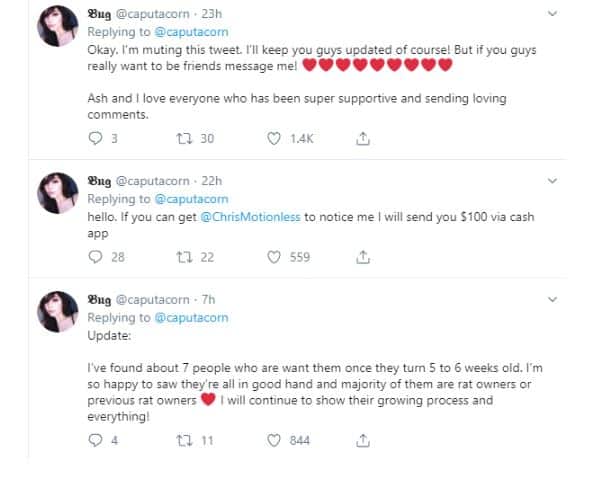Image resolution: width=607 pixels, height=502 pixels.
Task: Click @caputacorn reply link in the 23h tweet
Action: 192,32
